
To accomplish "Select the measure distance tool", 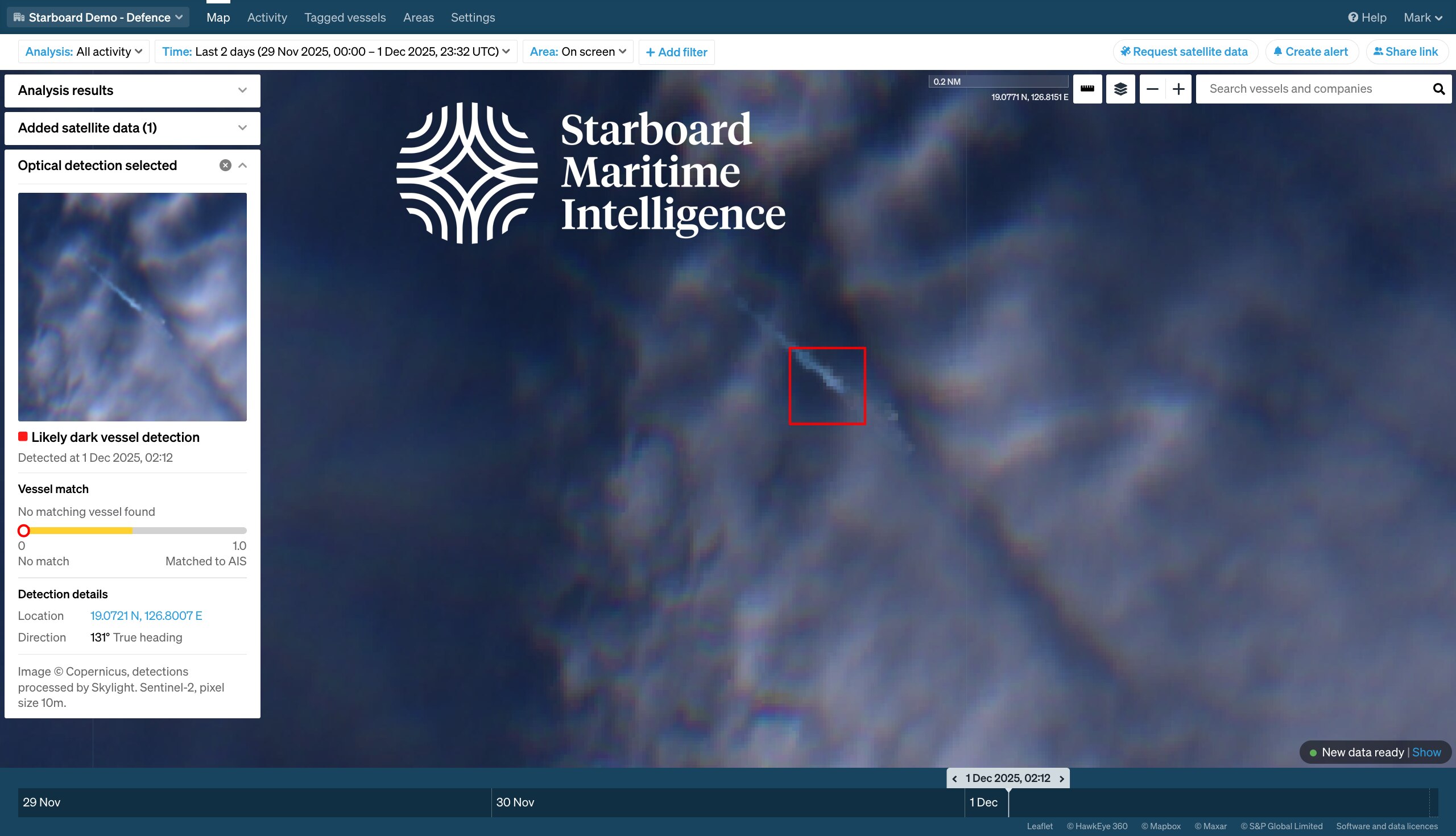I will pyautogui.click(x=1088, y=89).
